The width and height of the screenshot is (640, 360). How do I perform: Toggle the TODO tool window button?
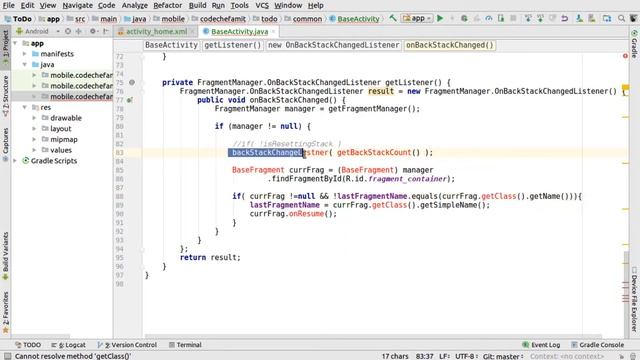point(28,345)
